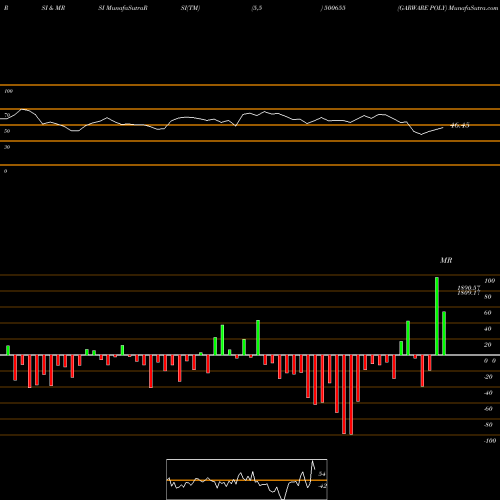
Task: Click the RSI left axis label 100
Action: pyautogui.click(x=8, y=91)
